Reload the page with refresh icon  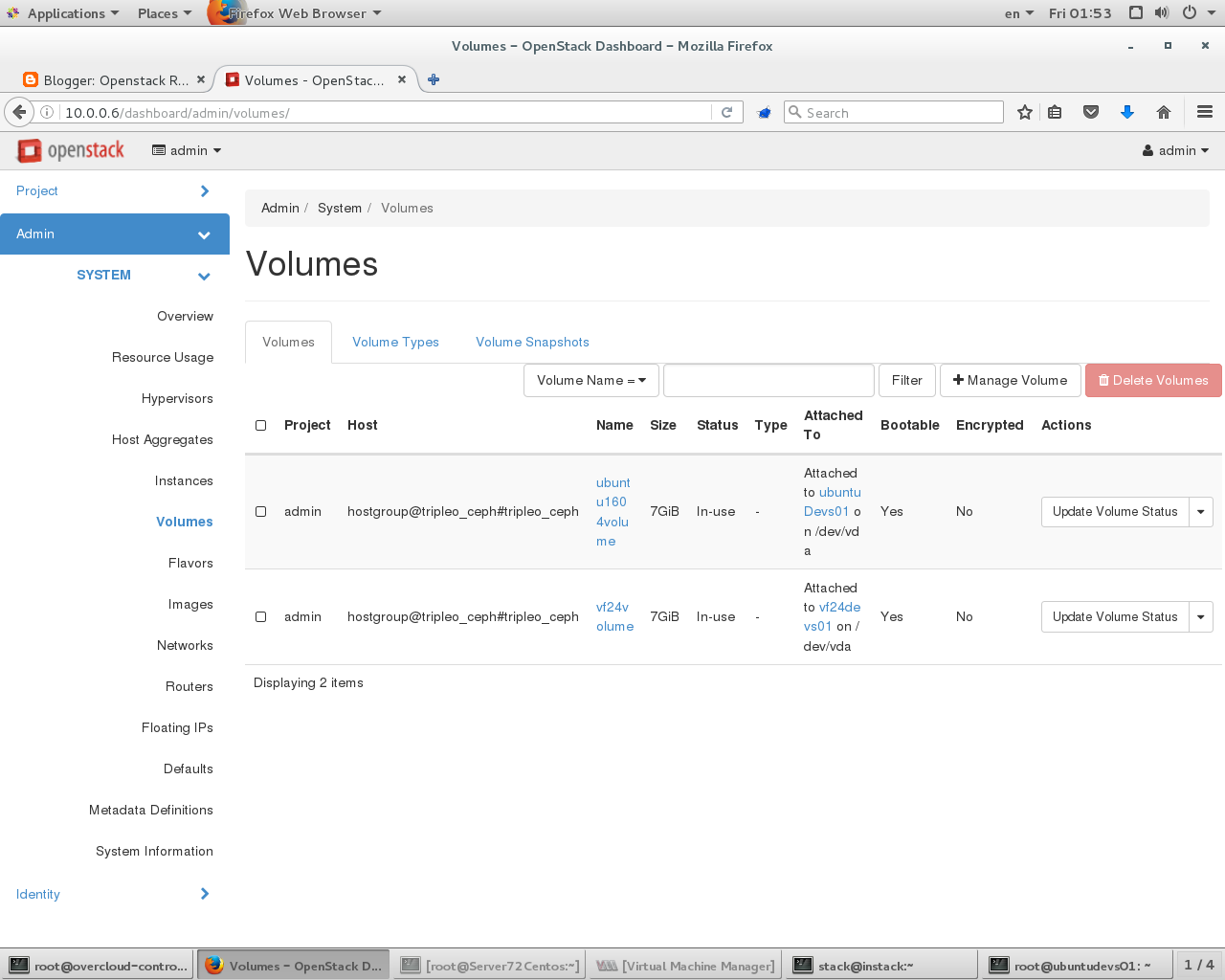[728, 112]
